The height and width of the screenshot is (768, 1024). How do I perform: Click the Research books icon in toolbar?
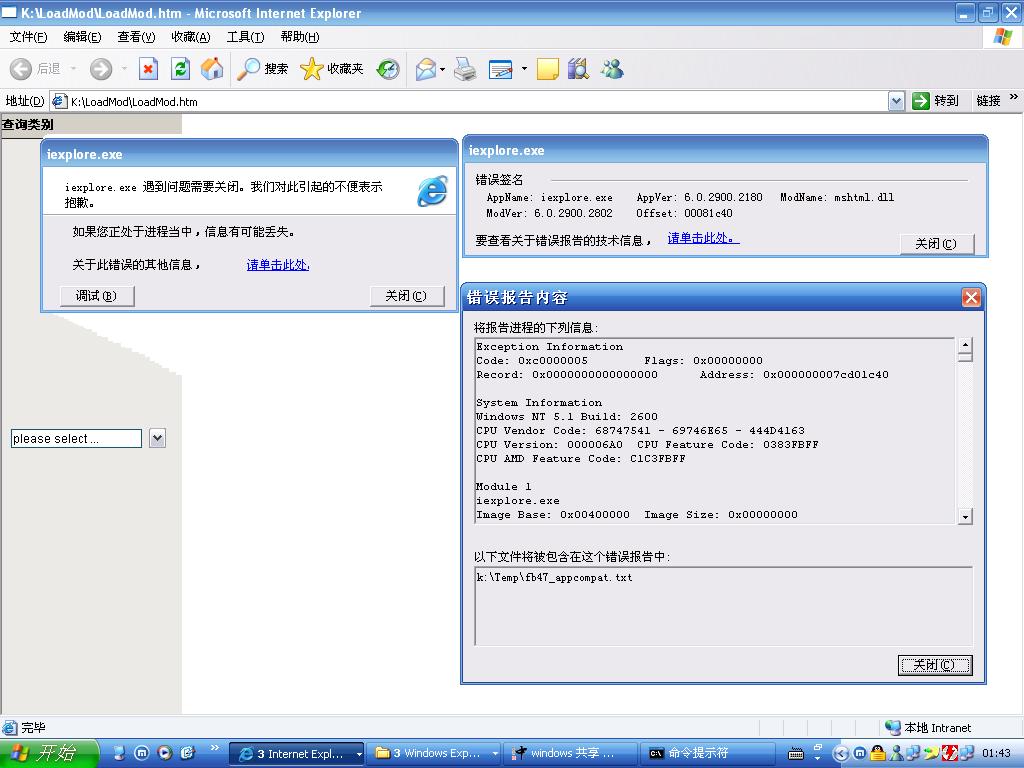click(578, 68)
